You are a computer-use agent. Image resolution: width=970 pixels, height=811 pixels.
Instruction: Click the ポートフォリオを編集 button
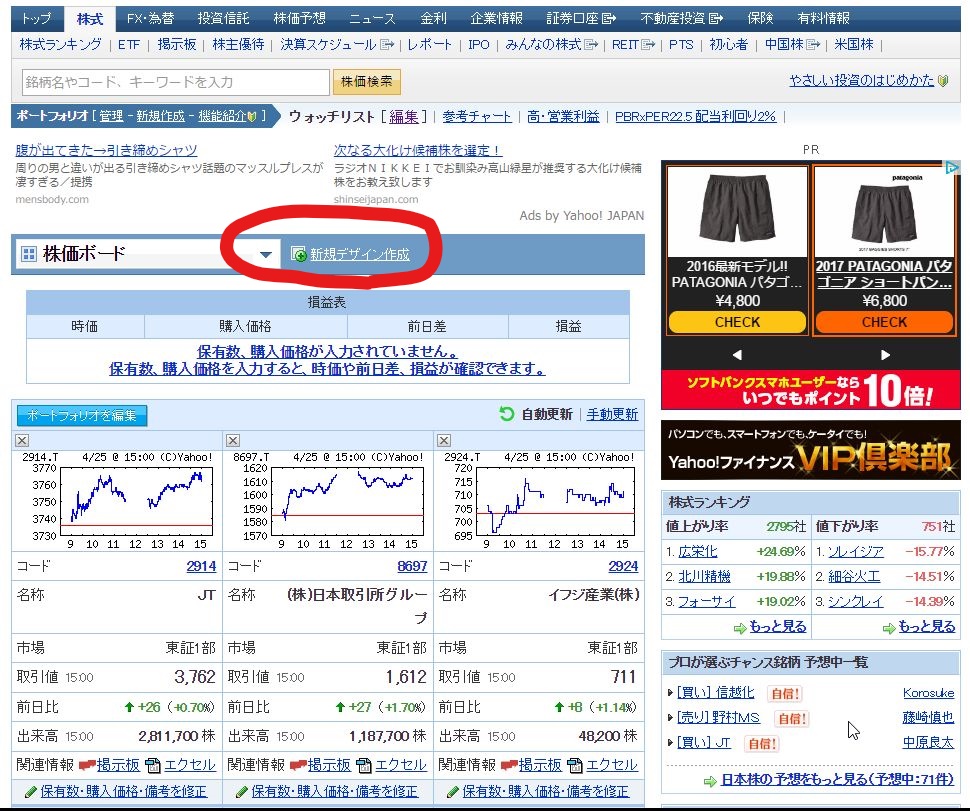(x=82, y=416)
